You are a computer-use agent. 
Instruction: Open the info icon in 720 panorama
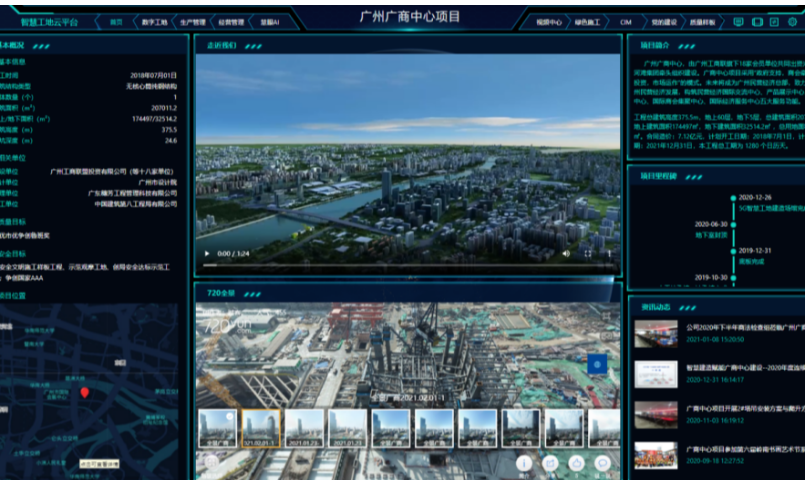(x=524, y=463)
